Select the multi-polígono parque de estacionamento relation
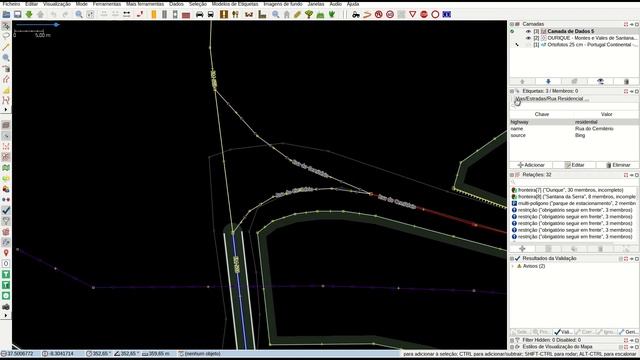The image size is (640, 360). (574, 203)
